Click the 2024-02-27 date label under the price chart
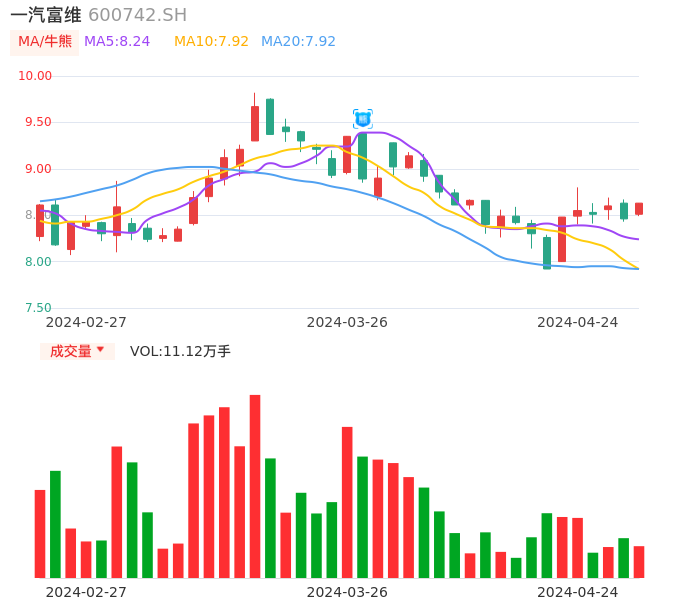 point(86,322)
